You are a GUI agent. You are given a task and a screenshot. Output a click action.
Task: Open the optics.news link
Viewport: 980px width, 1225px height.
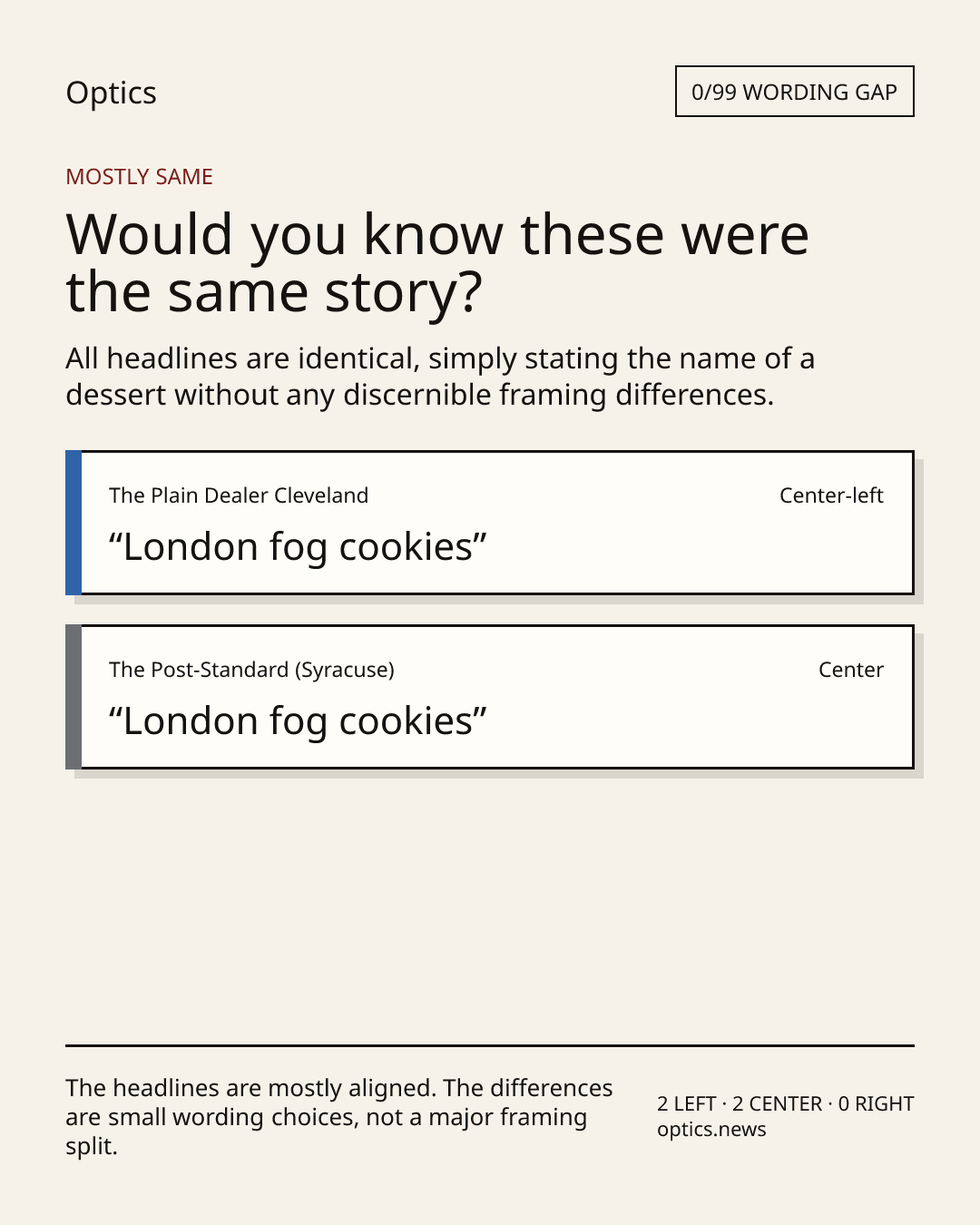(x=711, y=1130)
